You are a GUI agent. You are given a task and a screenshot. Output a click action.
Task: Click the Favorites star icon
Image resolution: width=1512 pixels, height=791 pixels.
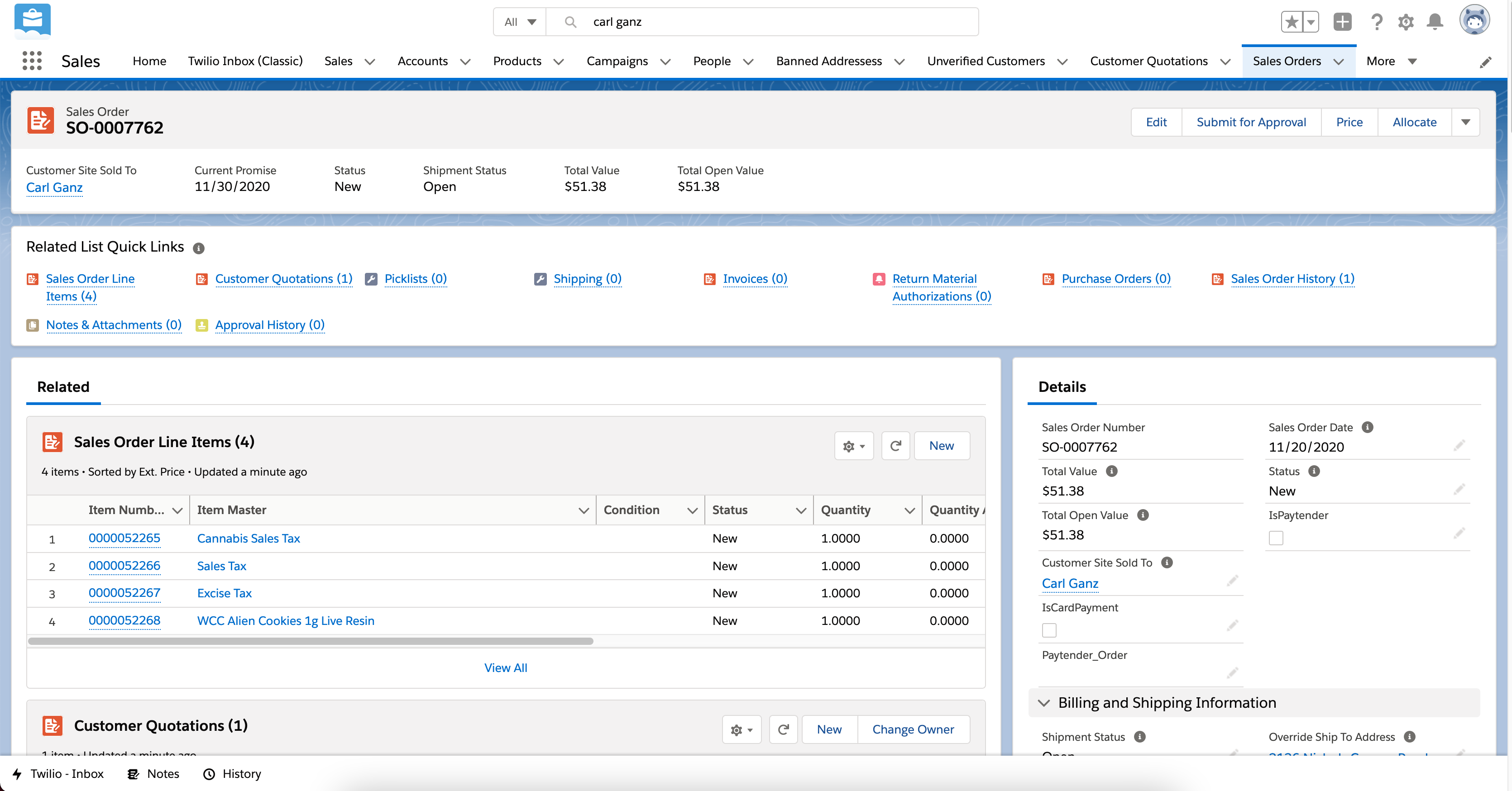[x=1291, y=22]
